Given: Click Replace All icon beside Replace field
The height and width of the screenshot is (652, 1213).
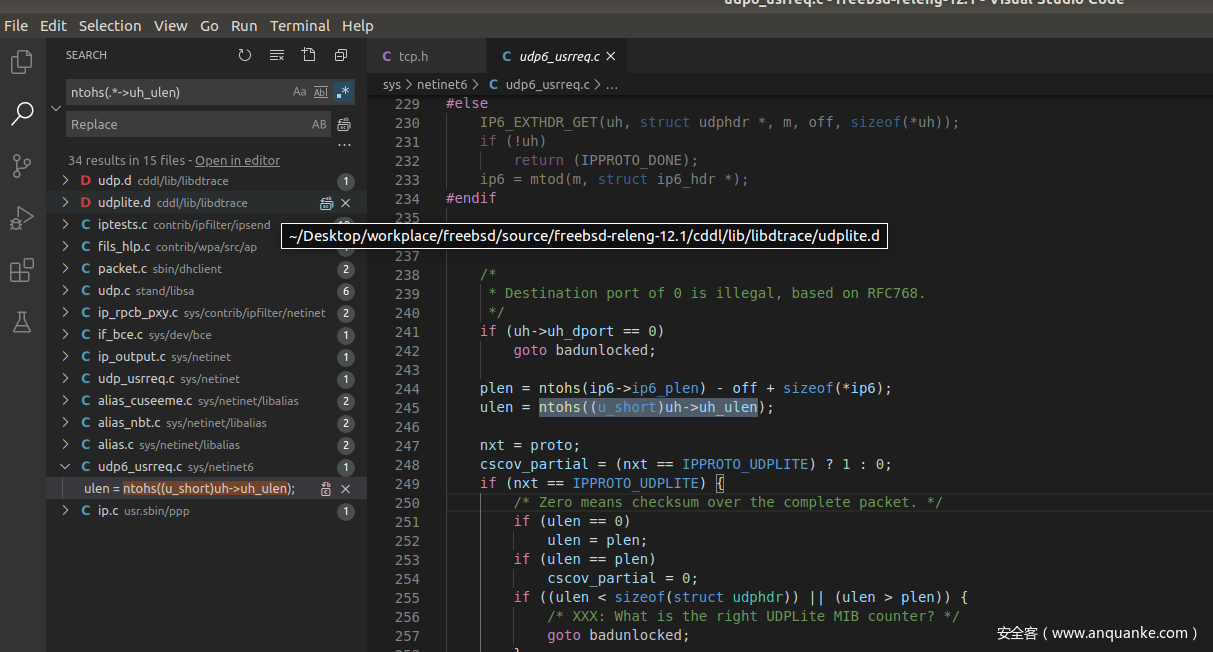Looking at the screenshot, I should pyautogui.click(x=344, y=125).
